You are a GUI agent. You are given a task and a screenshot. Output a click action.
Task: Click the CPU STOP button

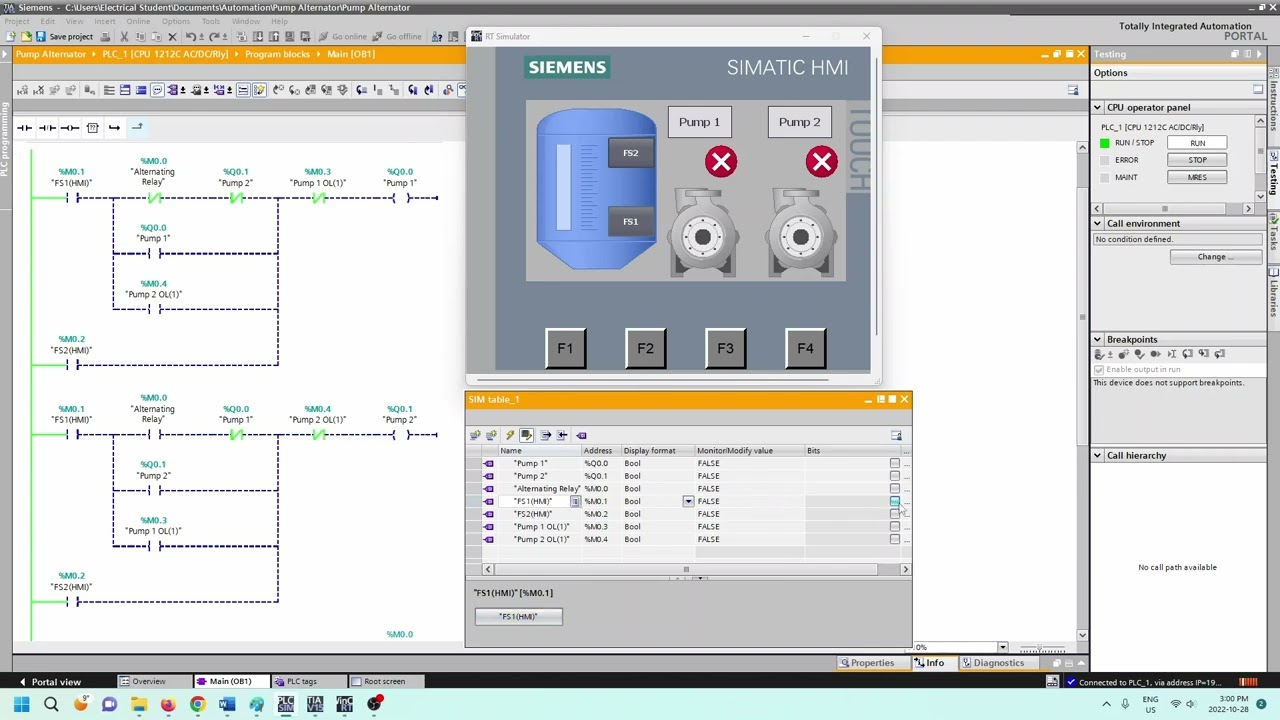pyautogui.click(x=1197, y=160)
